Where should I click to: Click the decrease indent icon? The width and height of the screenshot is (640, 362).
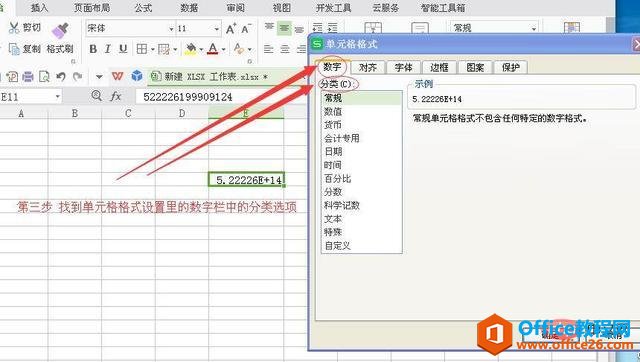[317, 28]
